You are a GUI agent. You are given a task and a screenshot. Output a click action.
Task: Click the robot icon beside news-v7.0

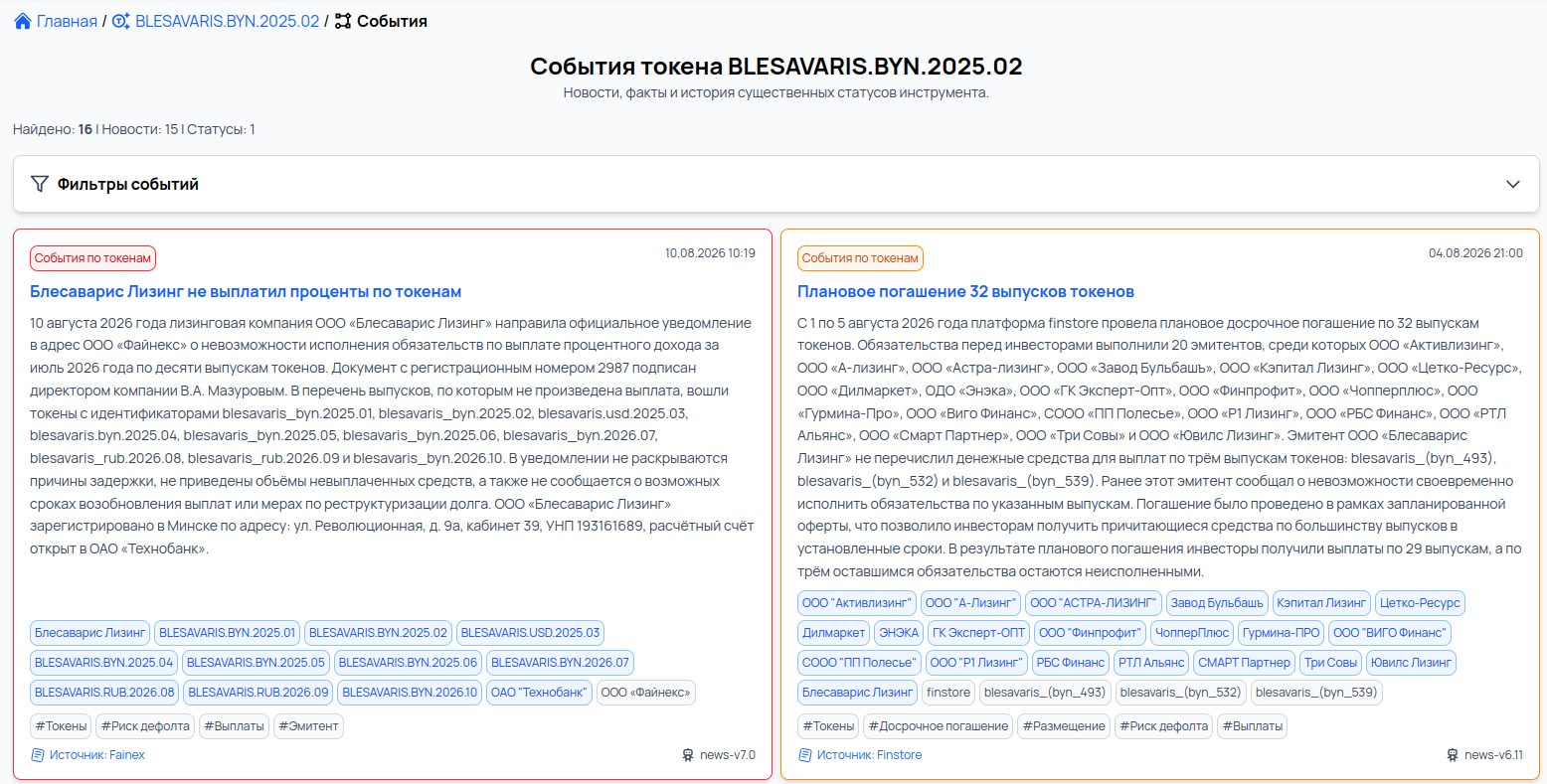(x=688, y=755)
